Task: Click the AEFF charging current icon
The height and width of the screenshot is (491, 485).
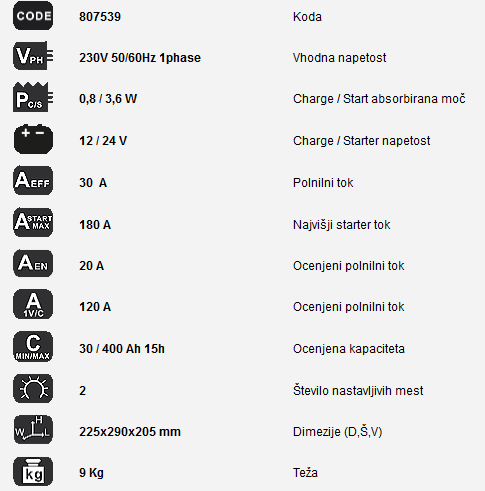Action: point(33,180)
